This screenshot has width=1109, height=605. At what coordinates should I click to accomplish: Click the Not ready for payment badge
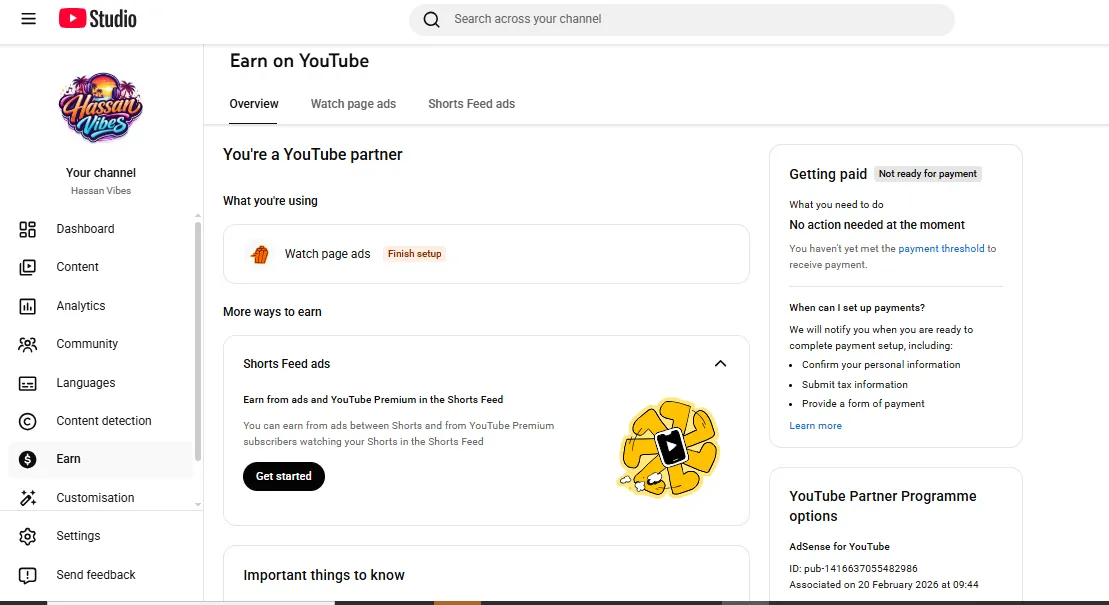[927, 173]
